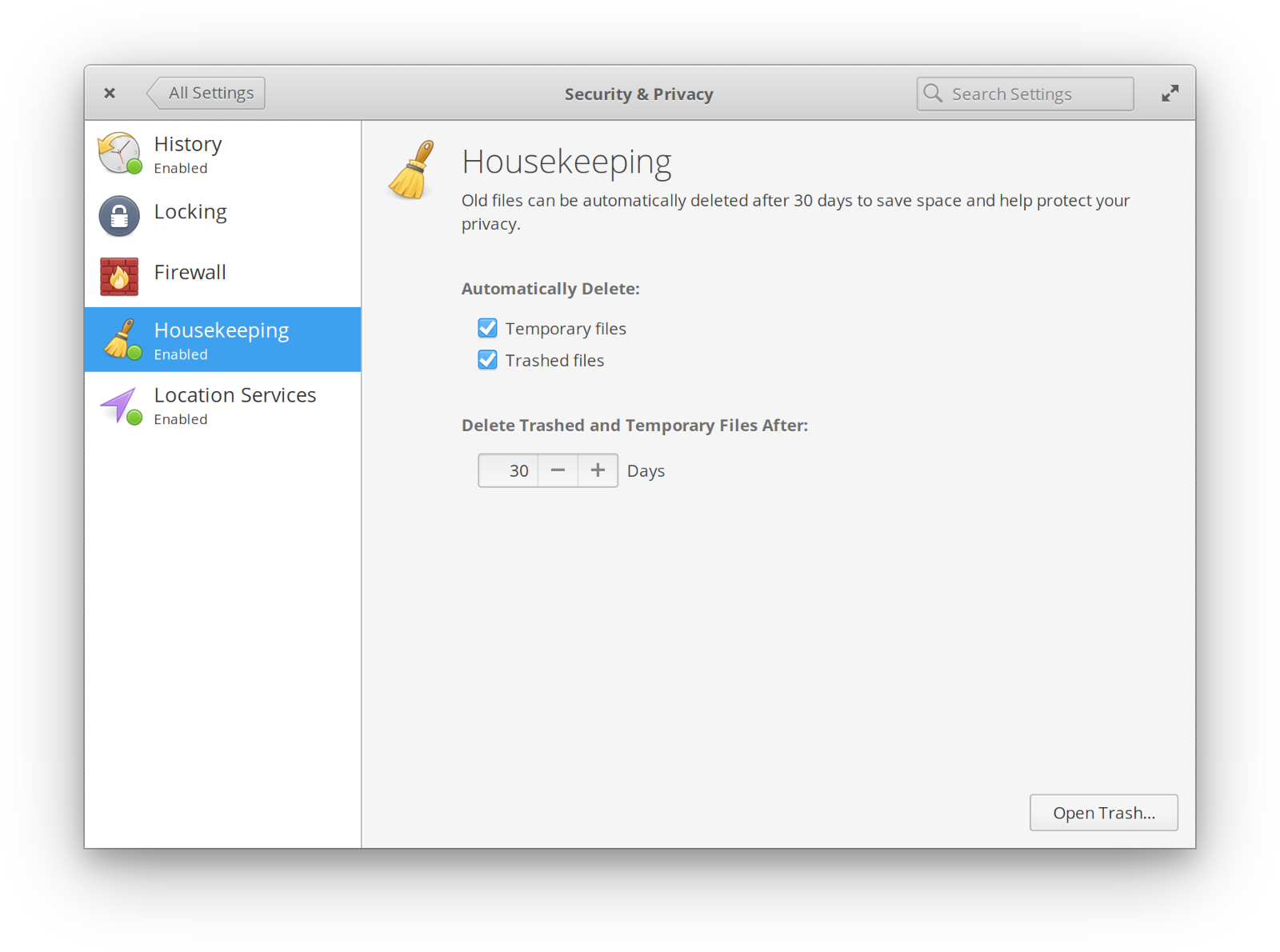Click the search magnifier icon
The height and width of the screenshot is (952, 1280).
(x=933, y=94)
